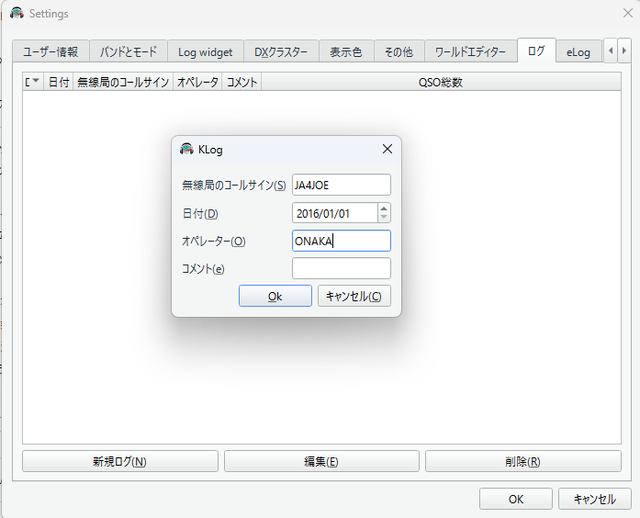Click the 新規ログ(N) button
The width and height of the screenshot is (640, 518).
pyautogui.click(x=120, y=461)
